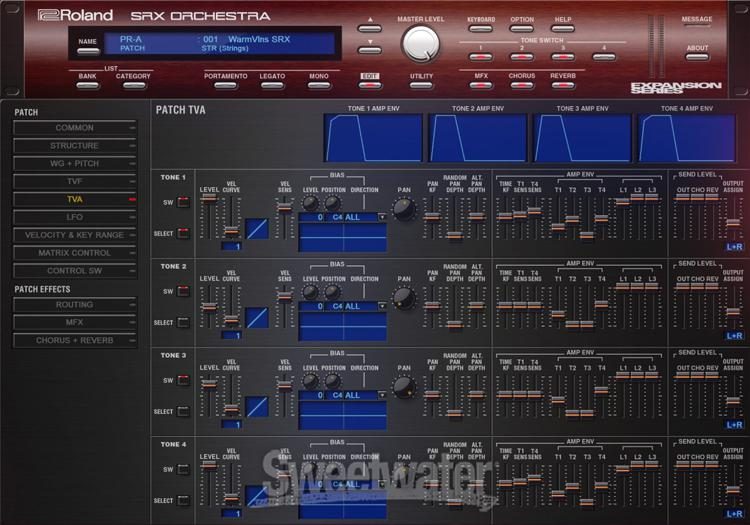This screenshot has height=525, width=750.
Task: Open the Utility menu
Action: pyautogui.click(x=421, y=86)
